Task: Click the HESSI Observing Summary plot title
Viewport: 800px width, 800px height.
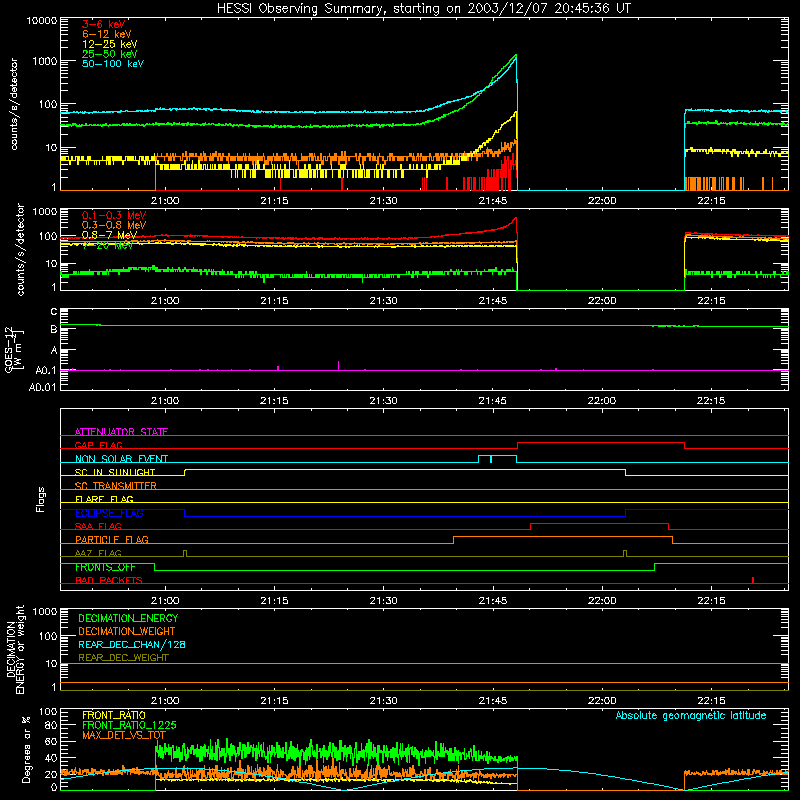Action: coord(423,9)
